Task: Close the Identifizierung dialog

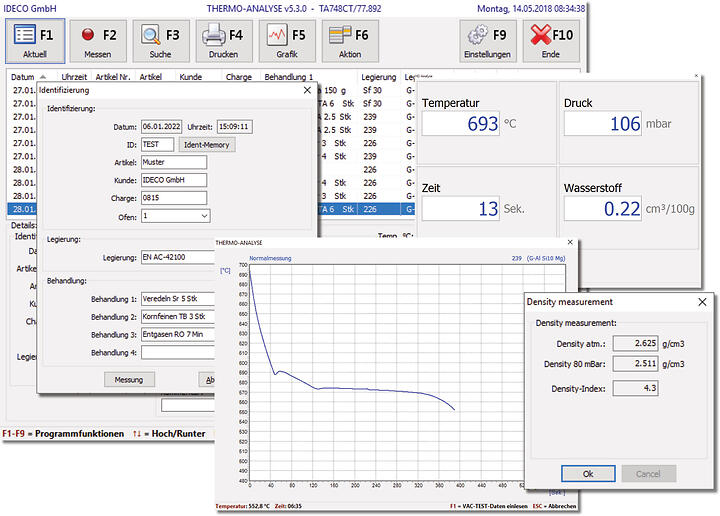Action: 306,90
